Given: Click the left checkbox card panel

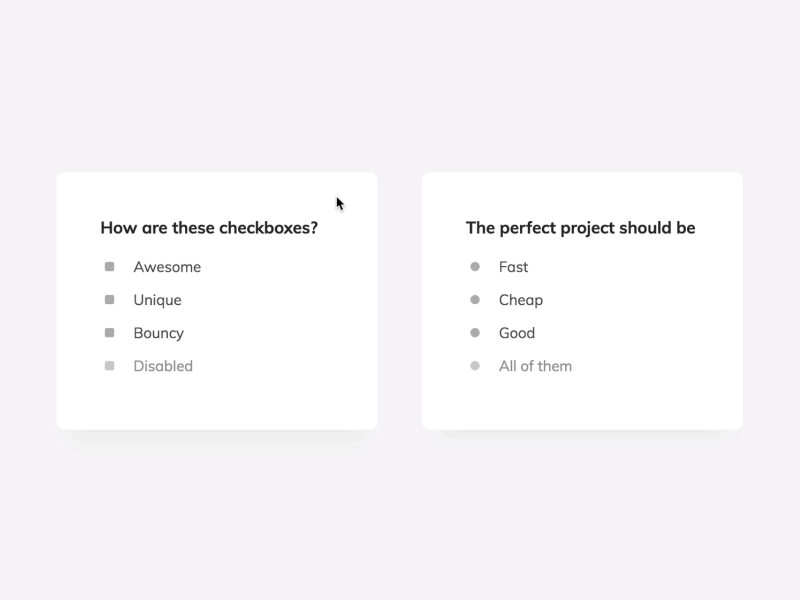Looking at the screenshot, I should click(x=218, y=400).
